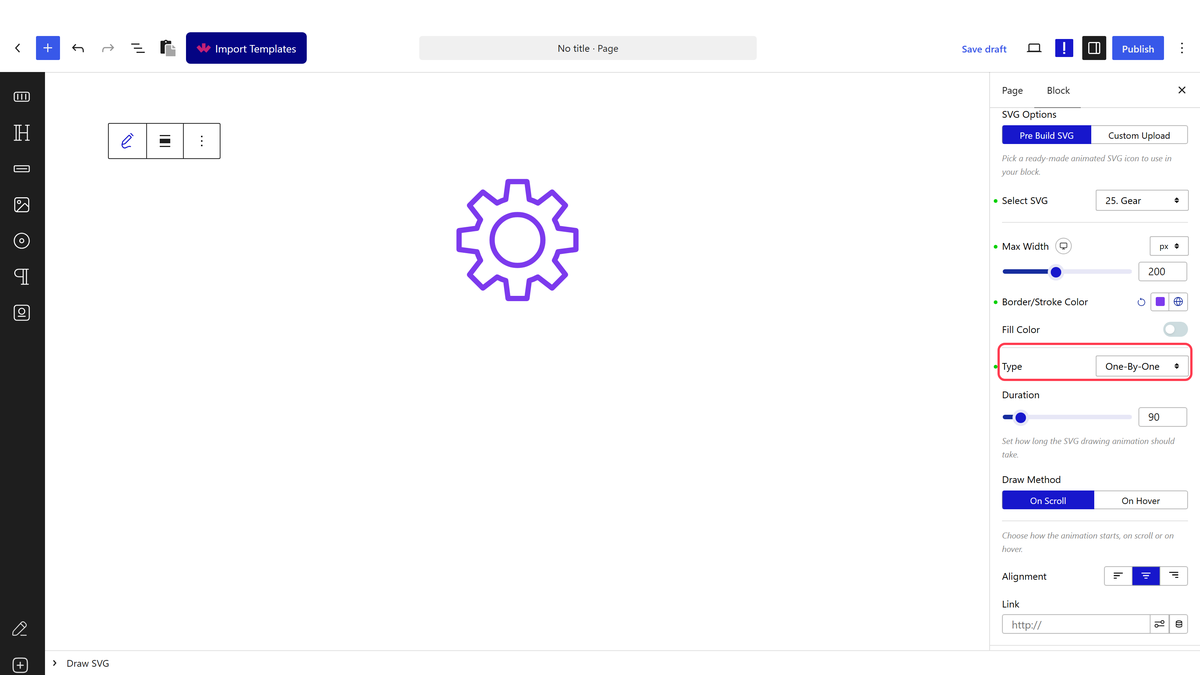Open the No title · Page command bar

(x=588, y=48)
